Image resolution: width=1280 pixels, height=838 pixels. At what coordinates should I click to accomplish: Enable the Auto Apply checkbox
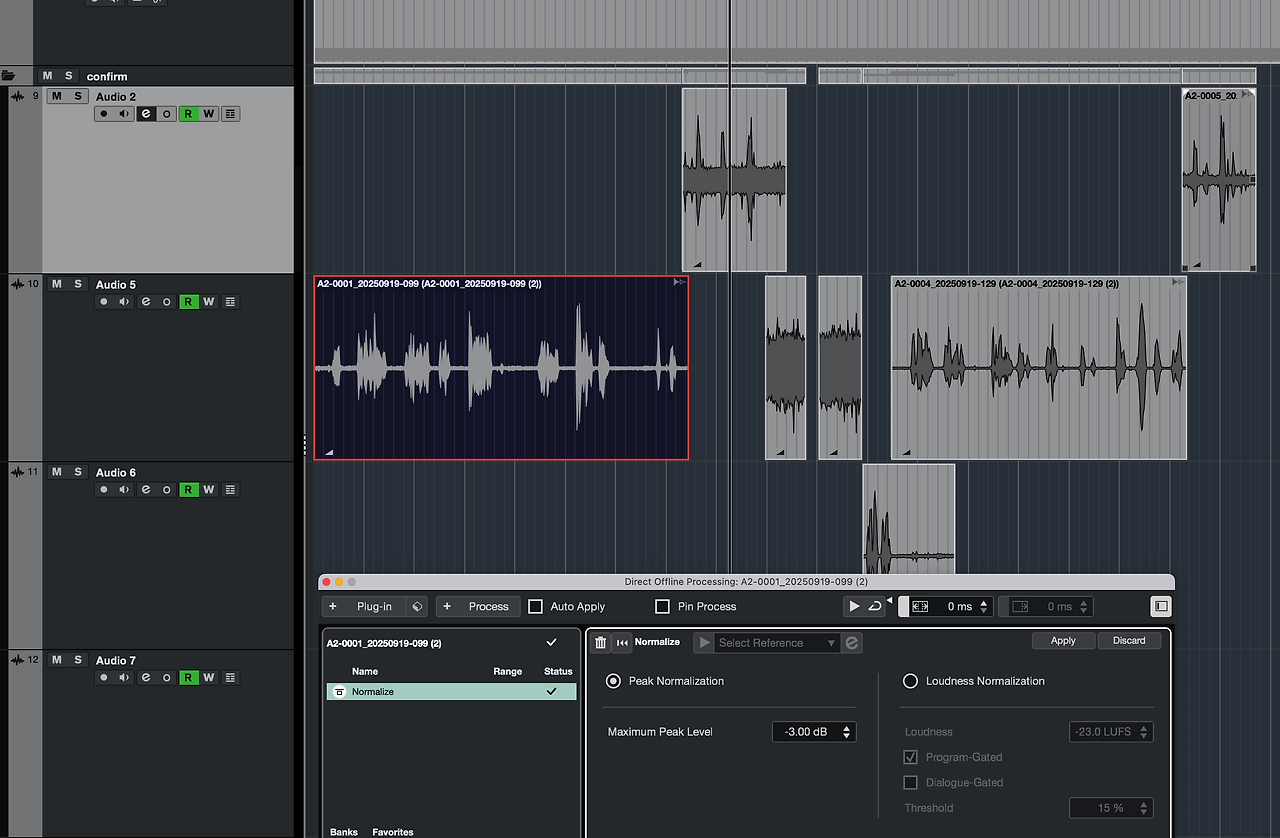536,606
